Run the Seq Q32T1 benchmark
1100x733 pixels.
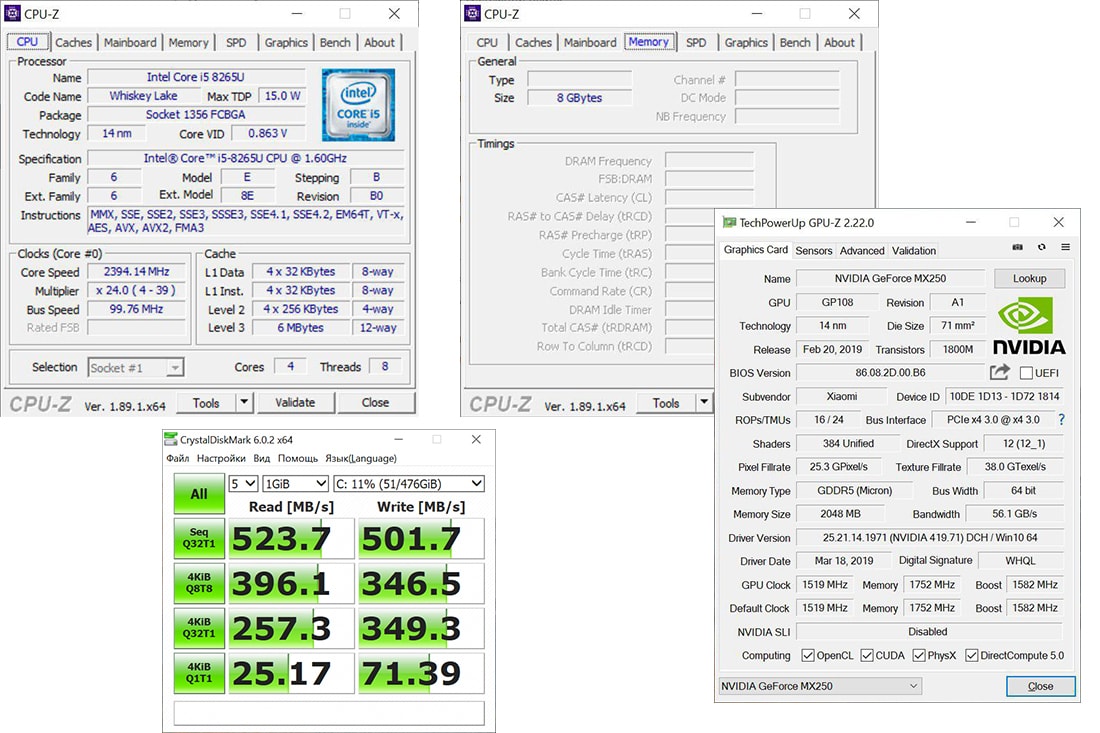coord(199,538)
